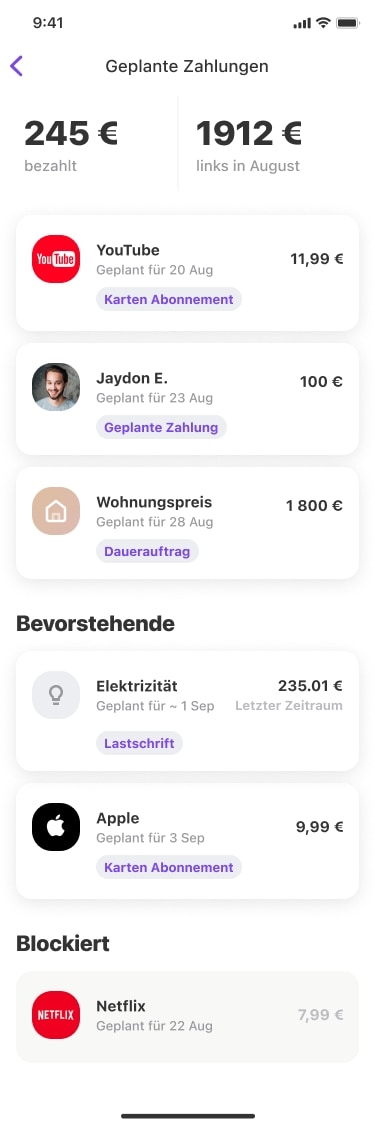Viewport: 375px width, 1127px height.
Task: Tap the 1 800 € rent amount
Action: point(314,505)
